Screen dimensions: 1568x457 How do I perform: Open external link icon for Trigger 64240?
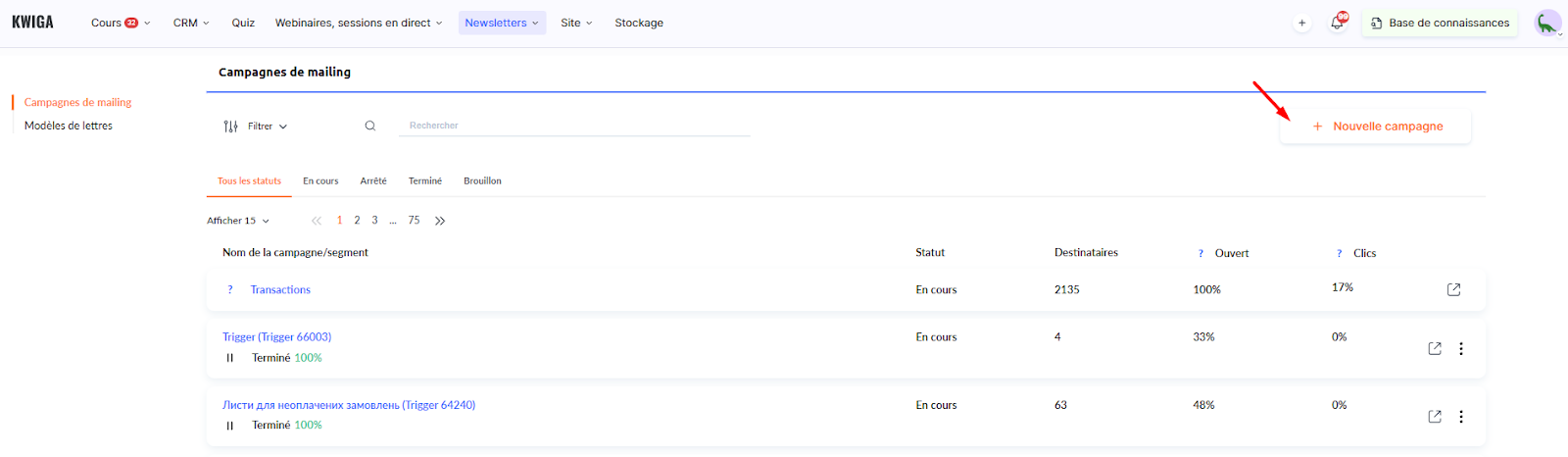[1435, 416]
